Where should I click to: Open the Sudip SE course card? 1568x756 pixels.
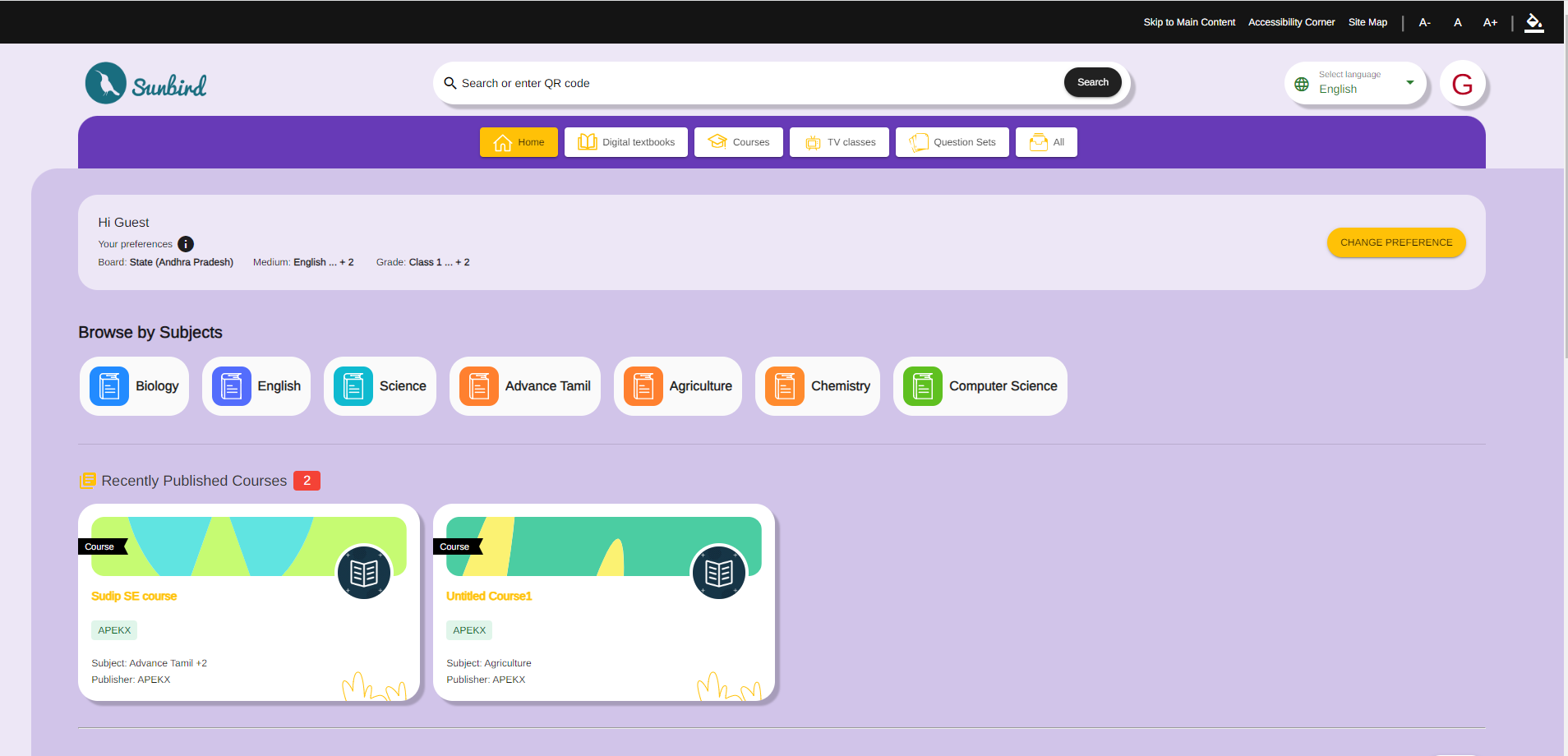click(x=248, y=602)
